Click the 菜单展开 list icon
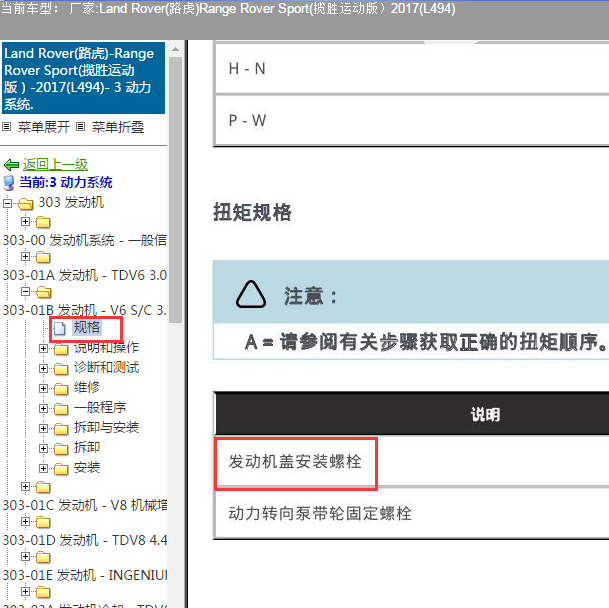 click(x=7, y=127)
